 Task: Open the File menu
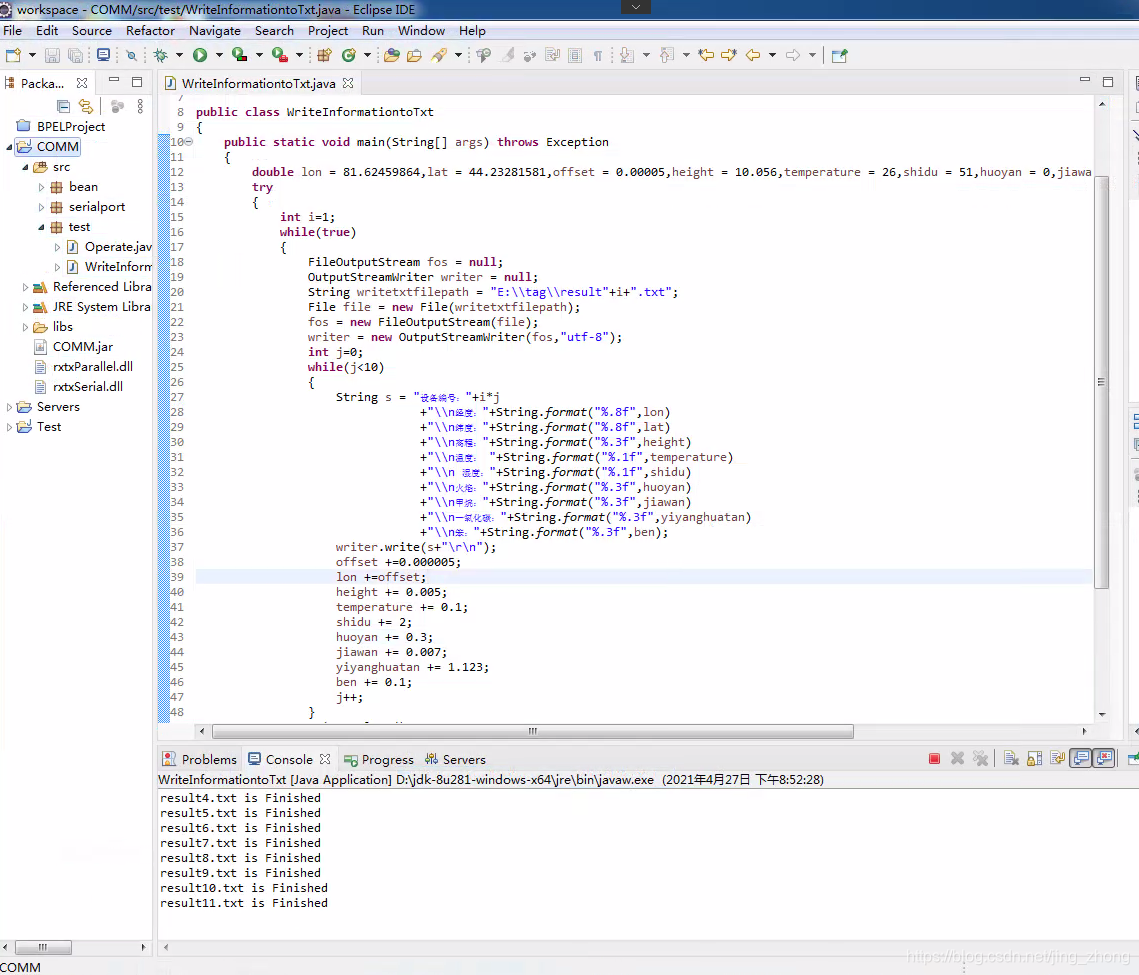(x=12, y=31)
